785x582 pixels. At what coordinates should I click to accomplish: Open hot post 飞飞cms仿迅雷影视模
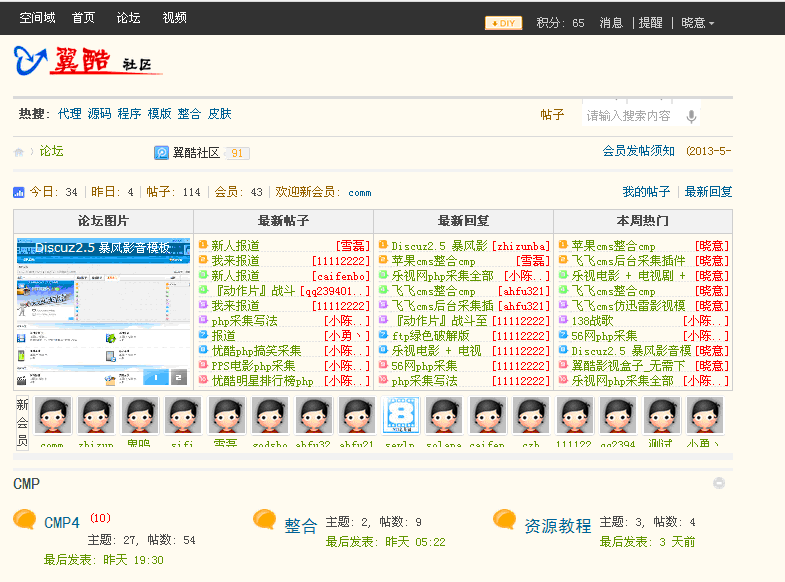coord(628,306)
